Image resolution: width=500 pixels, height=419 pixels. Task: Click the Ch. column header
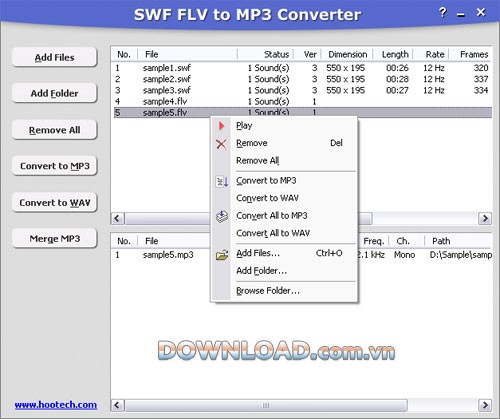point(407,241)
